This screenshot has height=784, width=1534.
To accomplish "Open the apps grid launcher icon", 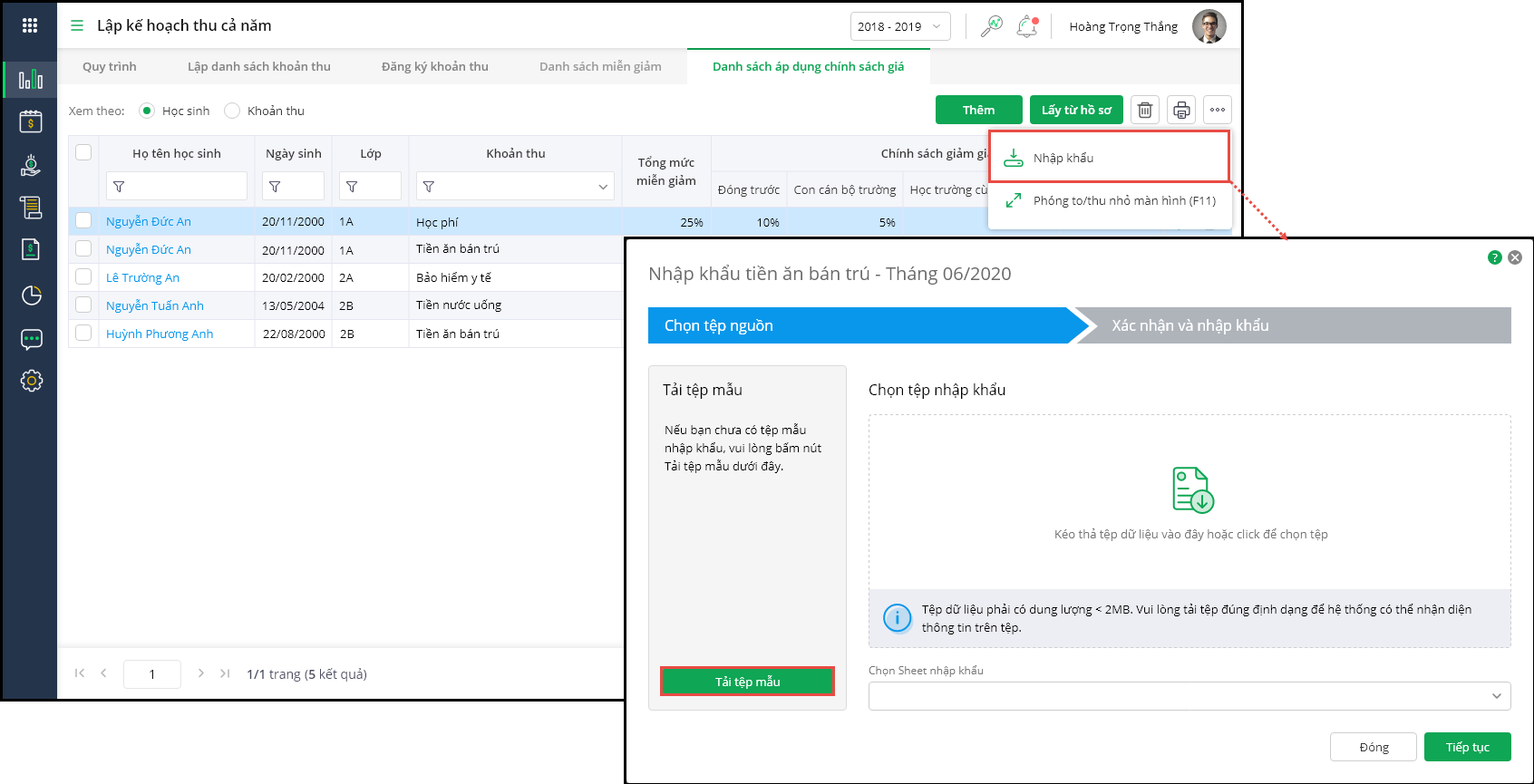I will click(30, 25).
